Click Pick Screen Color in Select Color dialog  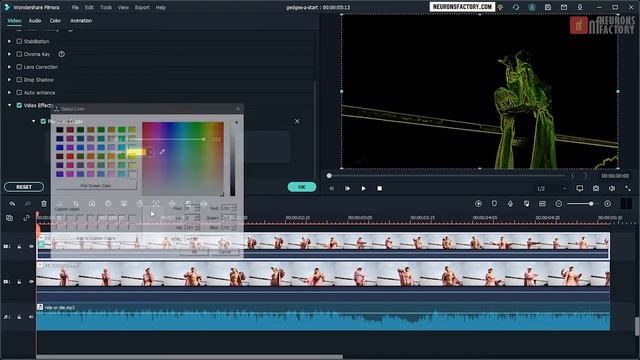tap(96, 185)
